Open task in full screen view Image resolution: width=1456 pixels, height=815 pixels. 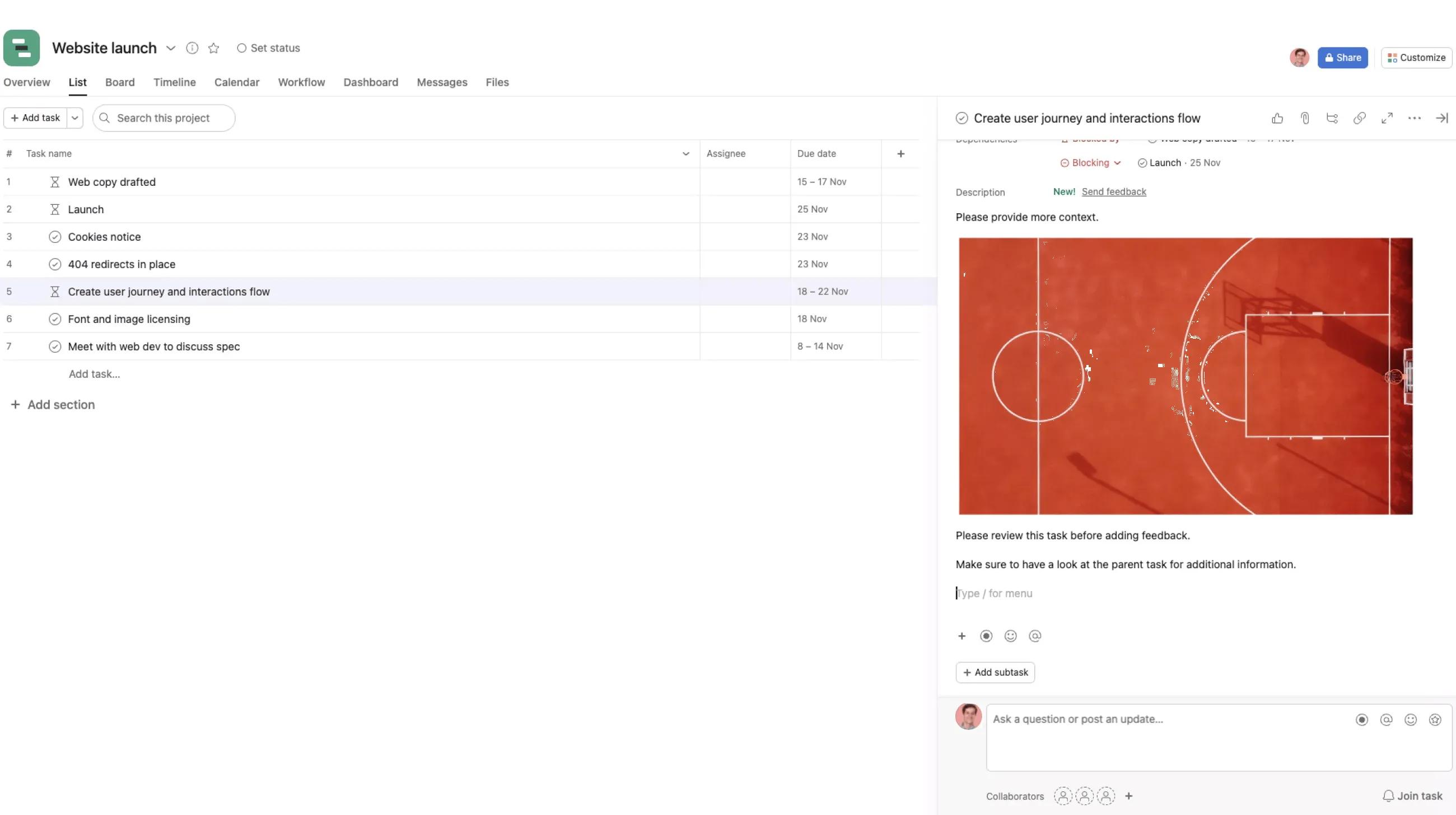1387,118
